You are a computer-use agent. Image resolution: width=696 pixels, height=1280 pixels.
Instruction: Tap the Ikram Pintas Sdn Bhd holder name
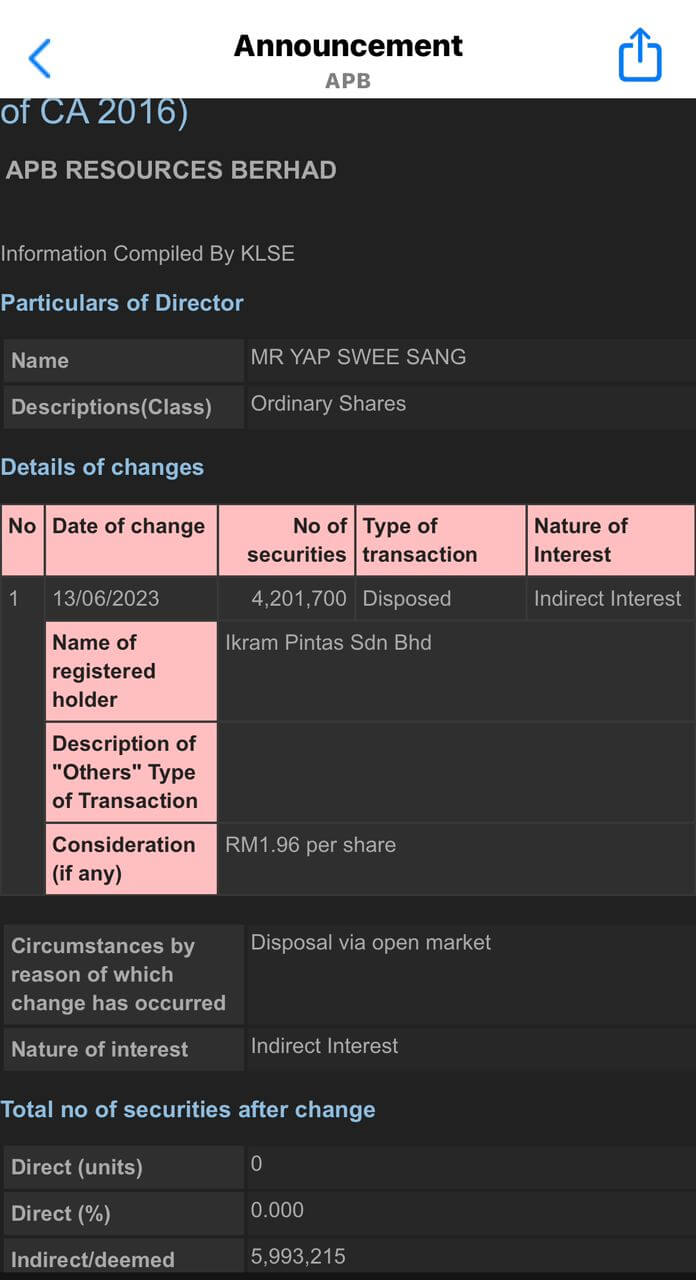click(x=328, y=643)
